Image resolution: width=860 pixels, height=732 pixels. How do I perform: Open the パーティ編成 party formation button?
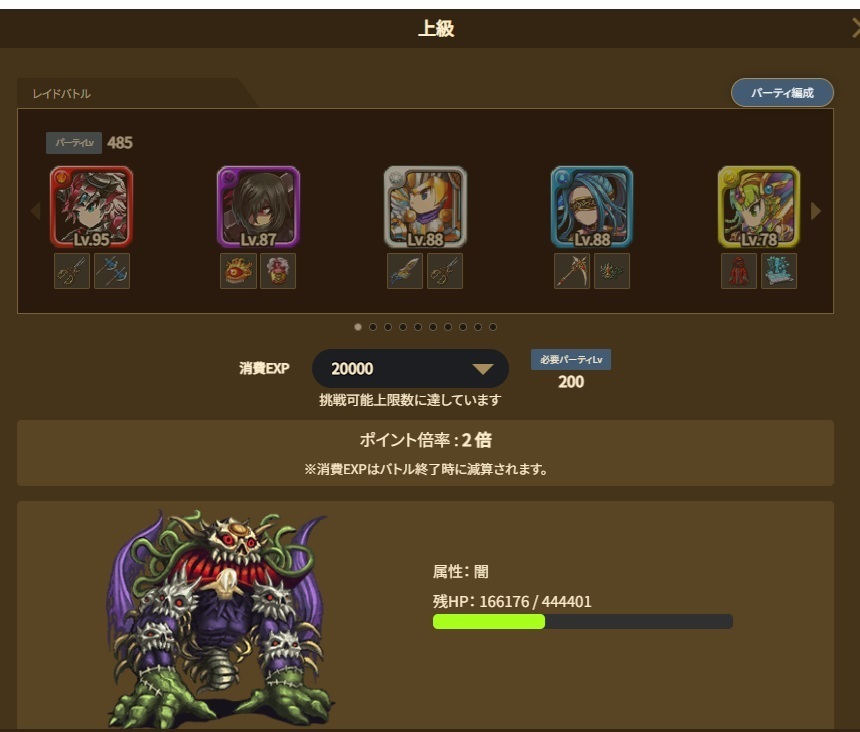click(782, 93)
